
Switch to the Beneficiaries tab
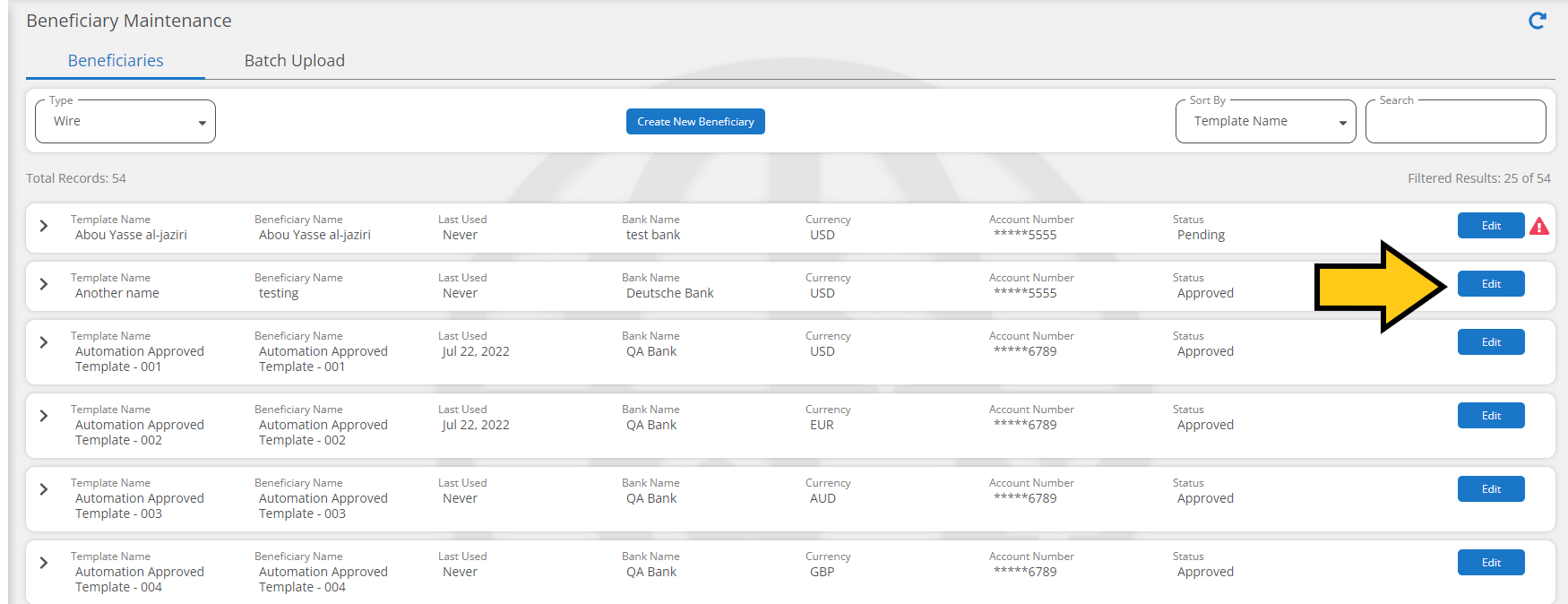click(x=116, y=60)
